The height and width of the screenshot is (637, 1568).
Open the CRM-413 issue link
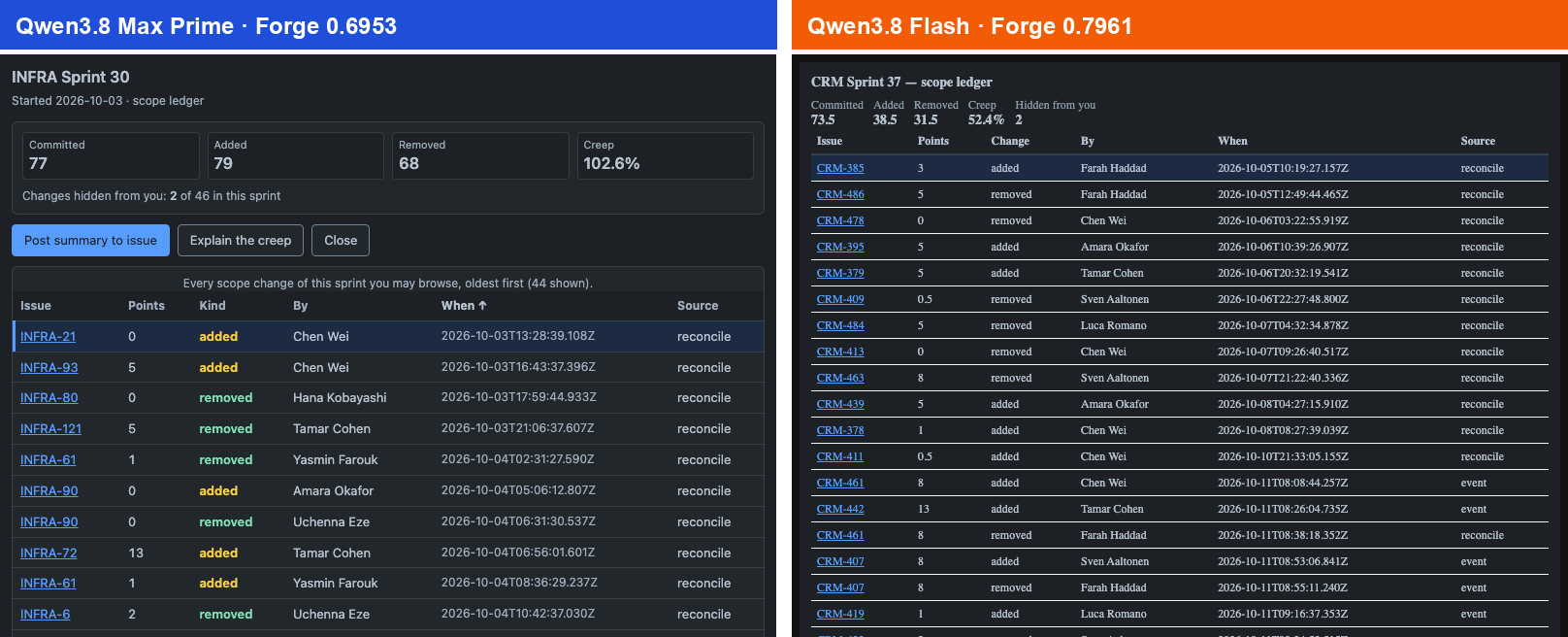840,352
